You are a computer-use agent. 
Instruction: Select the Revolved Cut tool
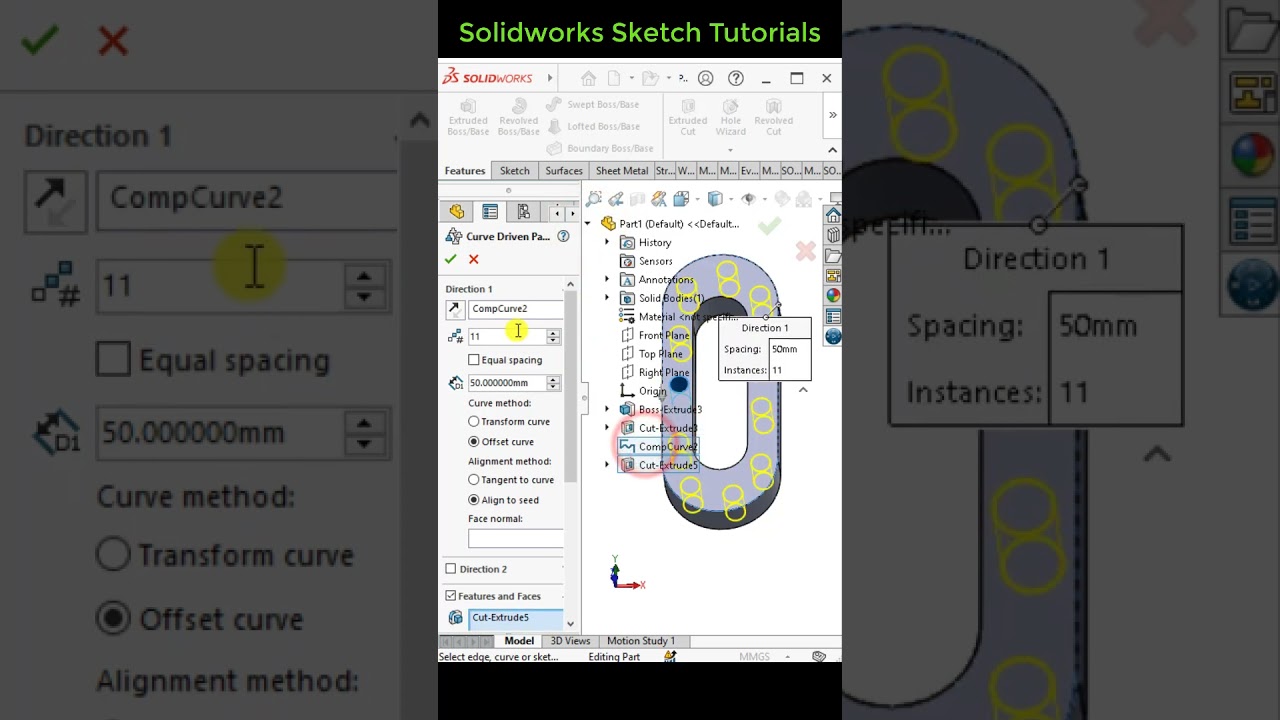(774, 116)
